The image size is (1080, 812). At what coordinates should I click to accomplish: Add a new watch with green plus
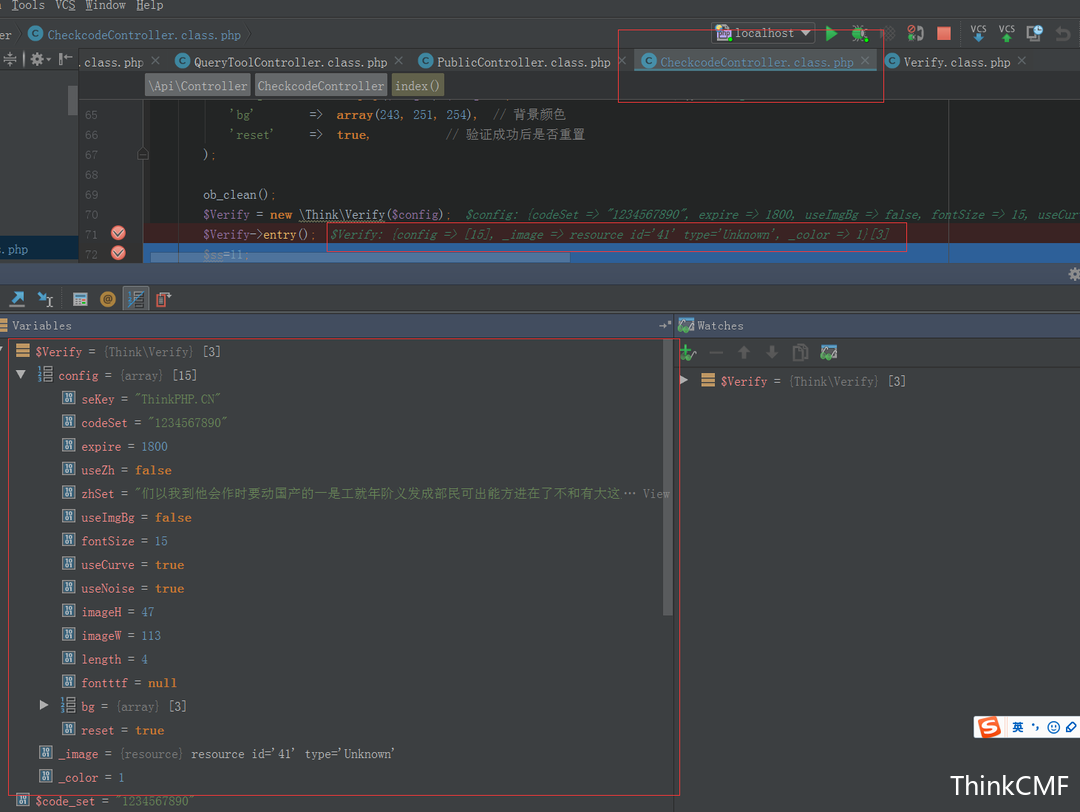pos(687,353)
